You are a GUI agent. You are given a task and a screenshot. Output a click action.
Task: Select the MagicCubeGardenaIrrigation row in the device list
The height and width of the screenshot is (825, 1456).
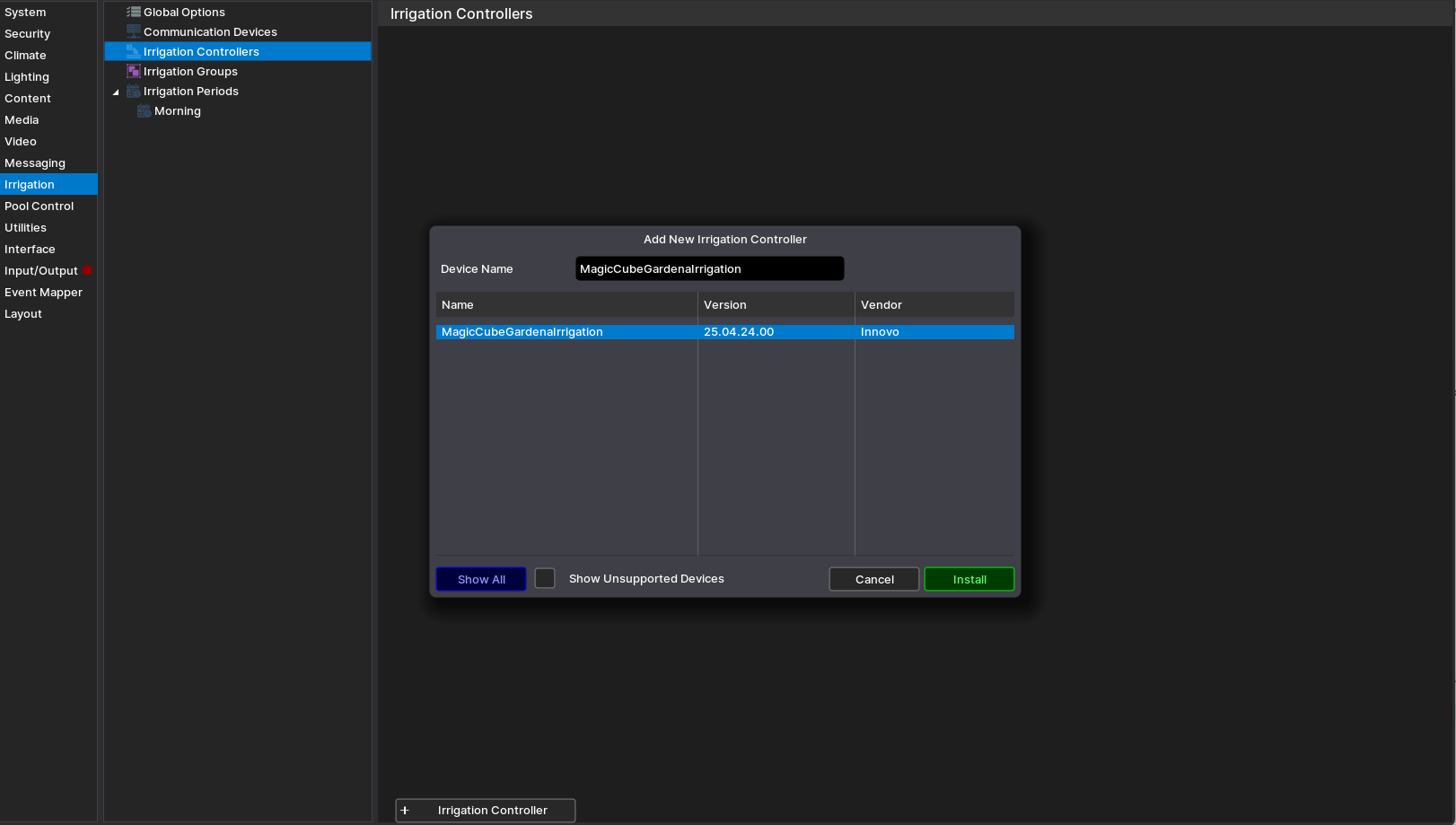coord(725,331)
